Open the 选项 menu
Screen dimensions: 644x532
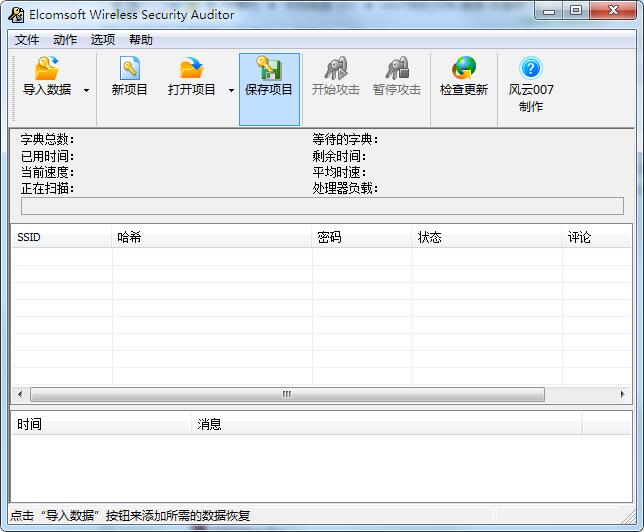(x=103, y=40)
